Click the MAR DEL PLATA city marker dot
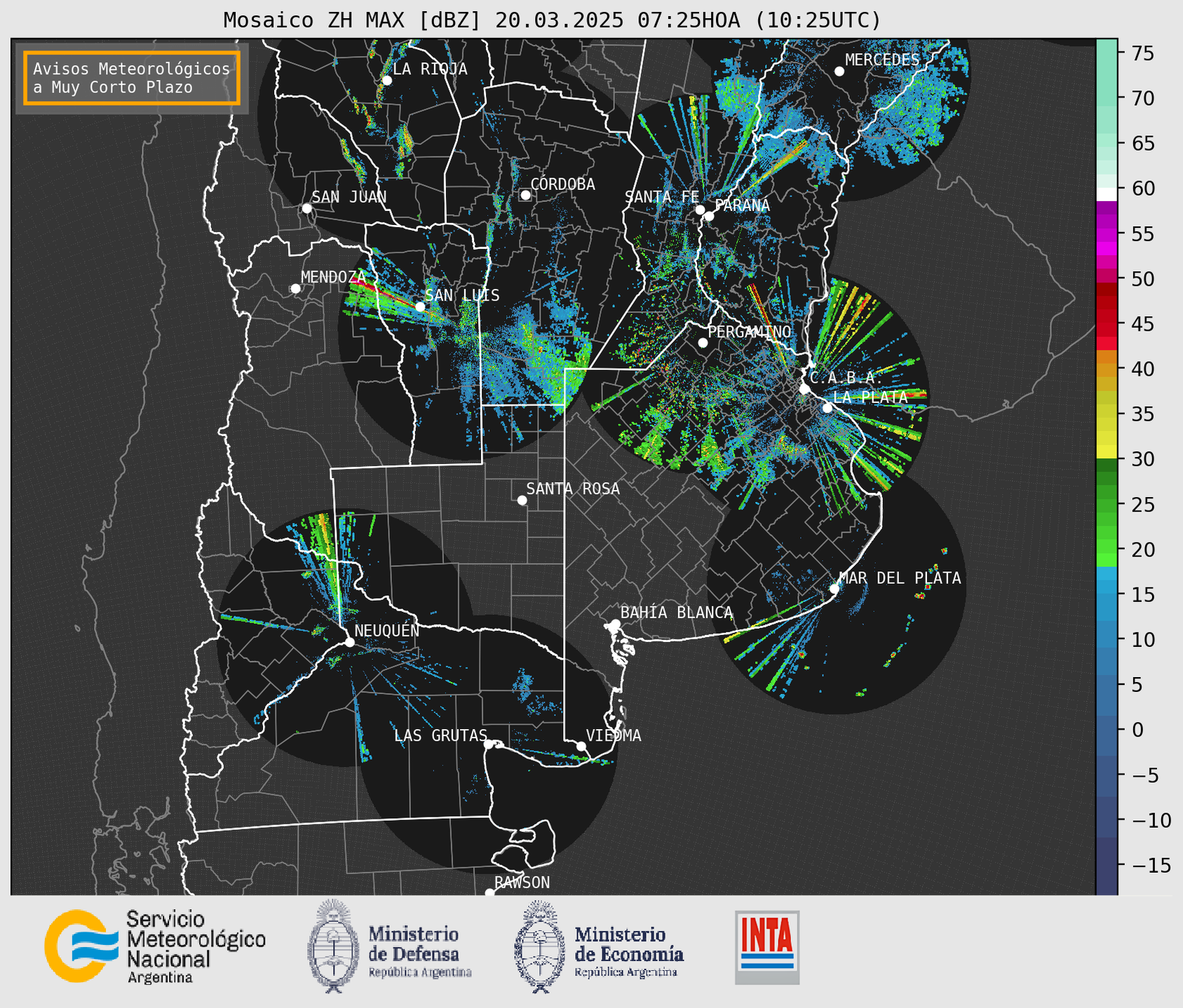 pos(834,589)
